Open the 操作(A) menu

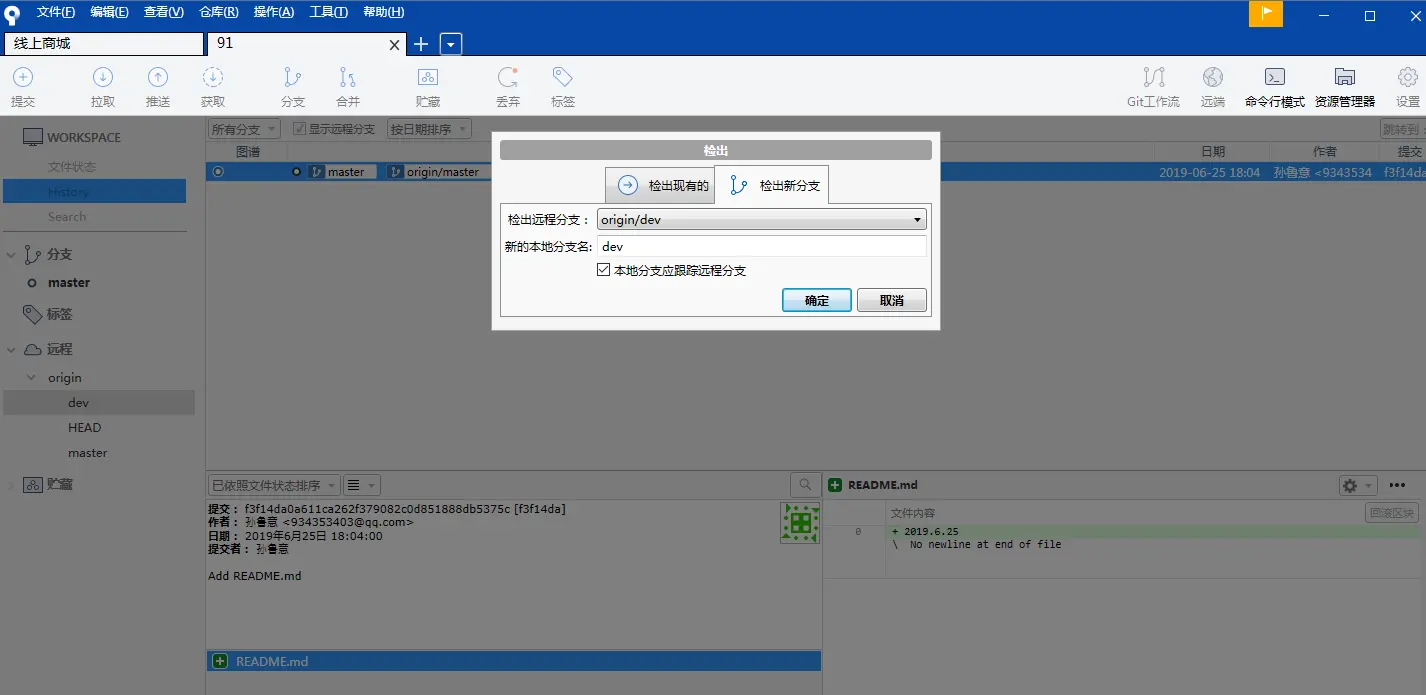pyautogui.click(x=274, y=12)
